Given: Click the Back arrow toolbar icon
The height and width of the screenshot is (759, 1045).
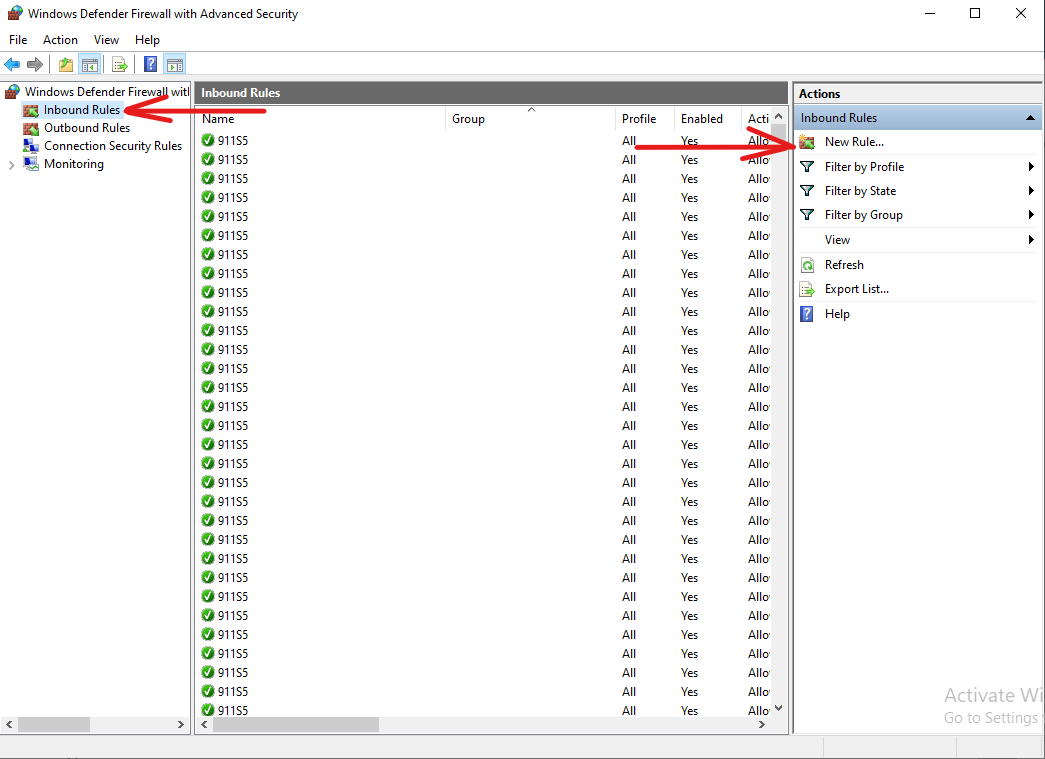Looking at the screenshot, I should click(x=12, y=65).
